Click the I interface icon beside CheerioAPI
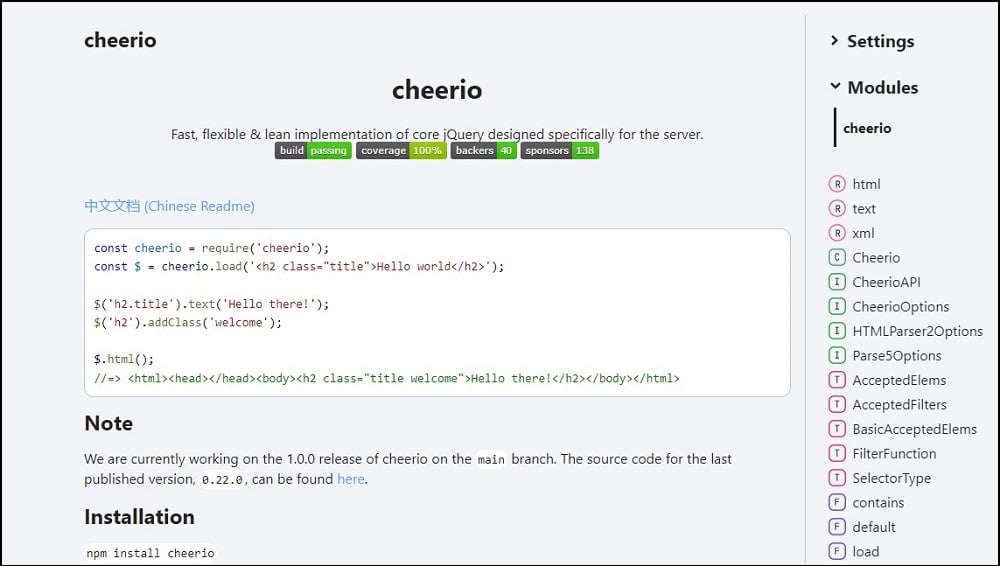This screenshot has width=1000, height=566. [836, 282]
